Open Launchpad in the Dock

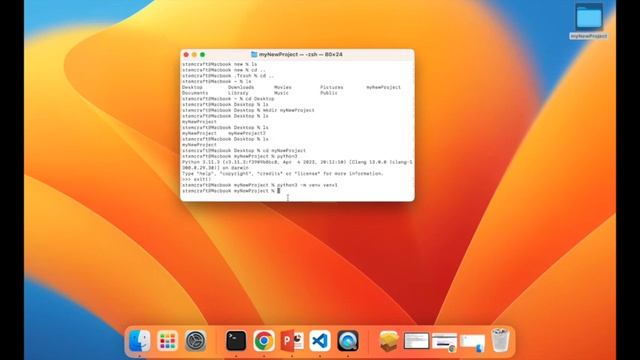click(167, 340)
